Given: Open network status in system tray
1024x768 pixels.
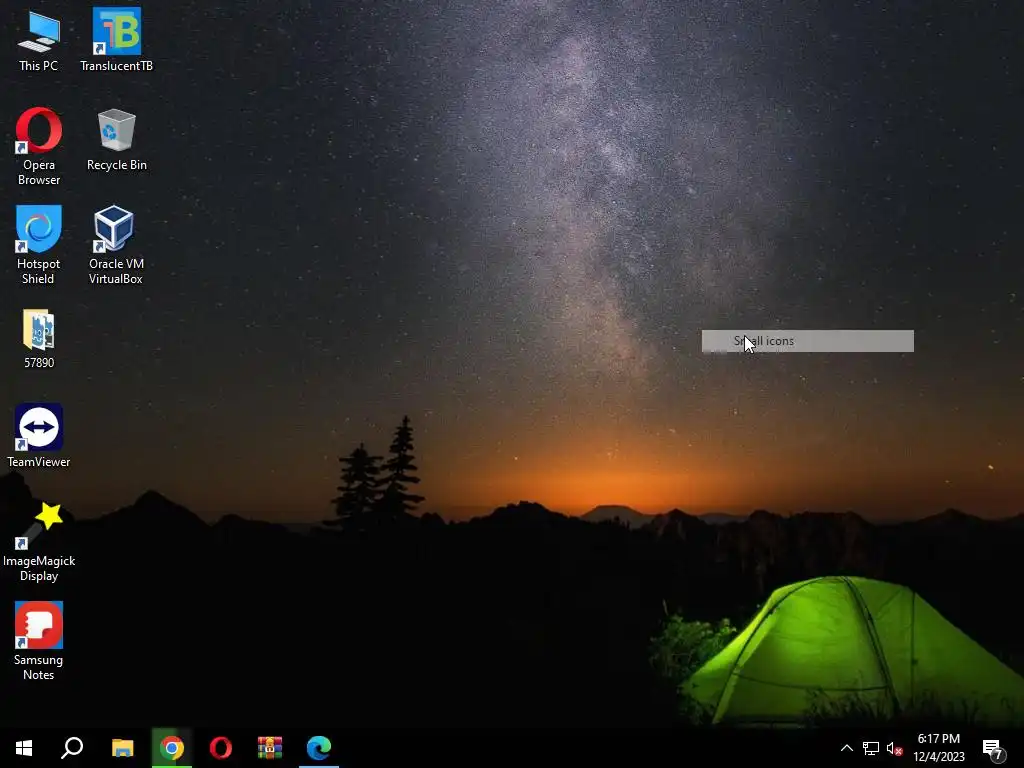Looking at the screenshot, I should [871, 748].
